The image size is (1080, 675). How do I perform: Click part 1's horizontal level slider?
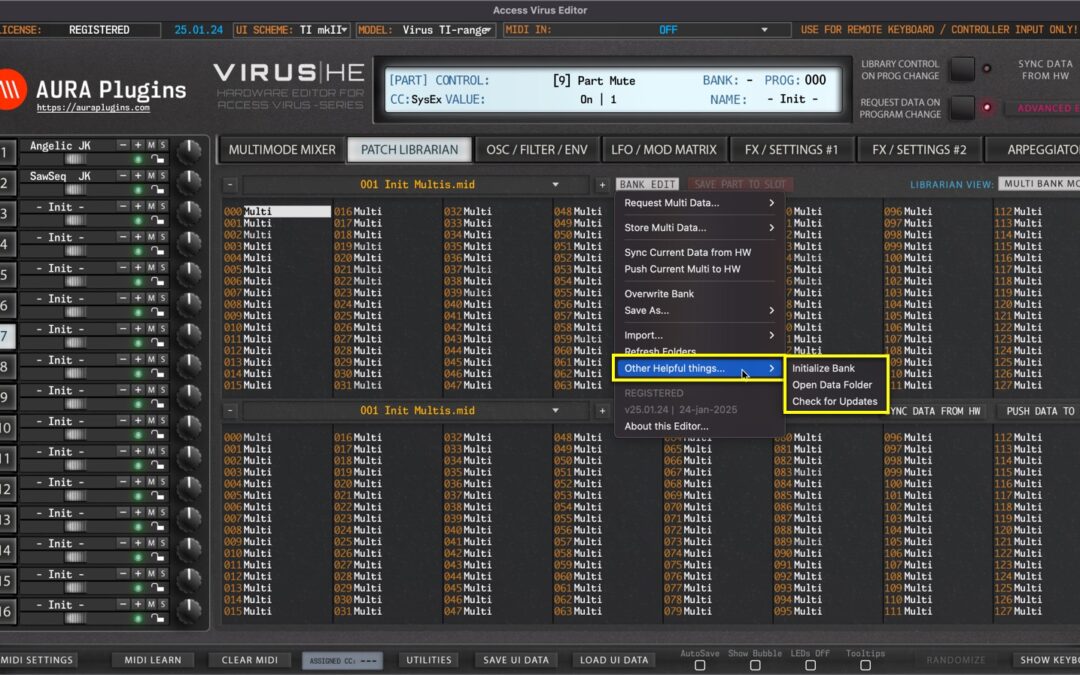coord(76,160)
